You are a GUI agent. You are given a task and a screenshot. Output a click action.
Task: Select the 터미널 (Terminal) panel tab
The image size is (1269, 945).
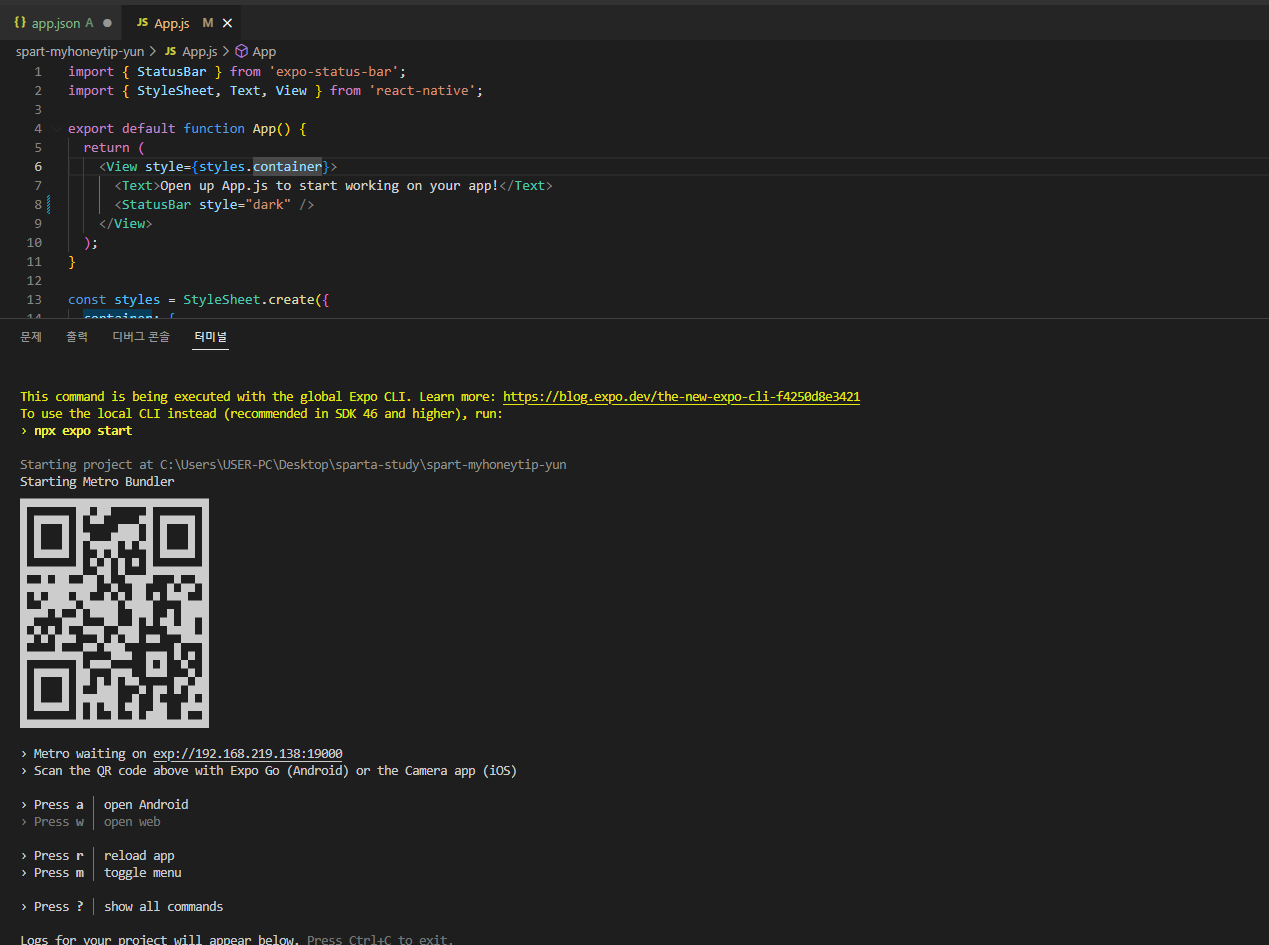click(211, 337)
